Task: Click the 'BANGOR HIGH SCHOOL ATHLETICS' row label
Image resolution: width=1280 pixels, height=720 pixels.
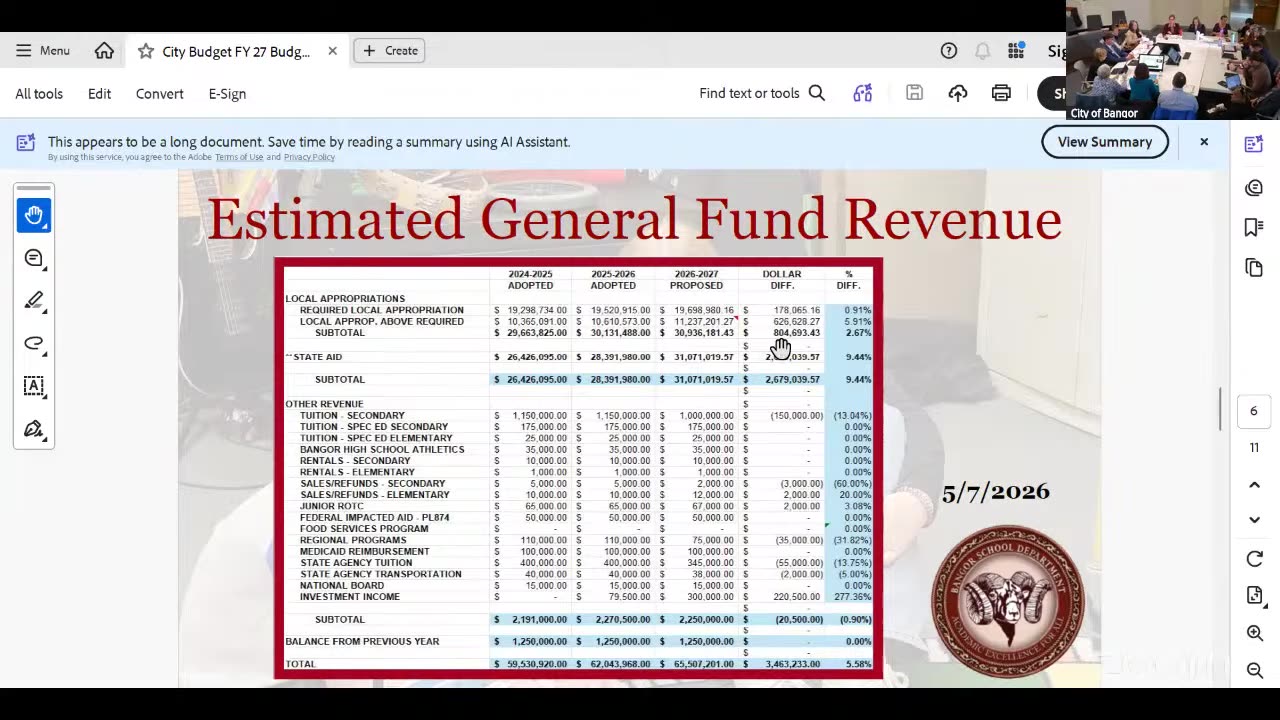Action: [x=382, y=450]
